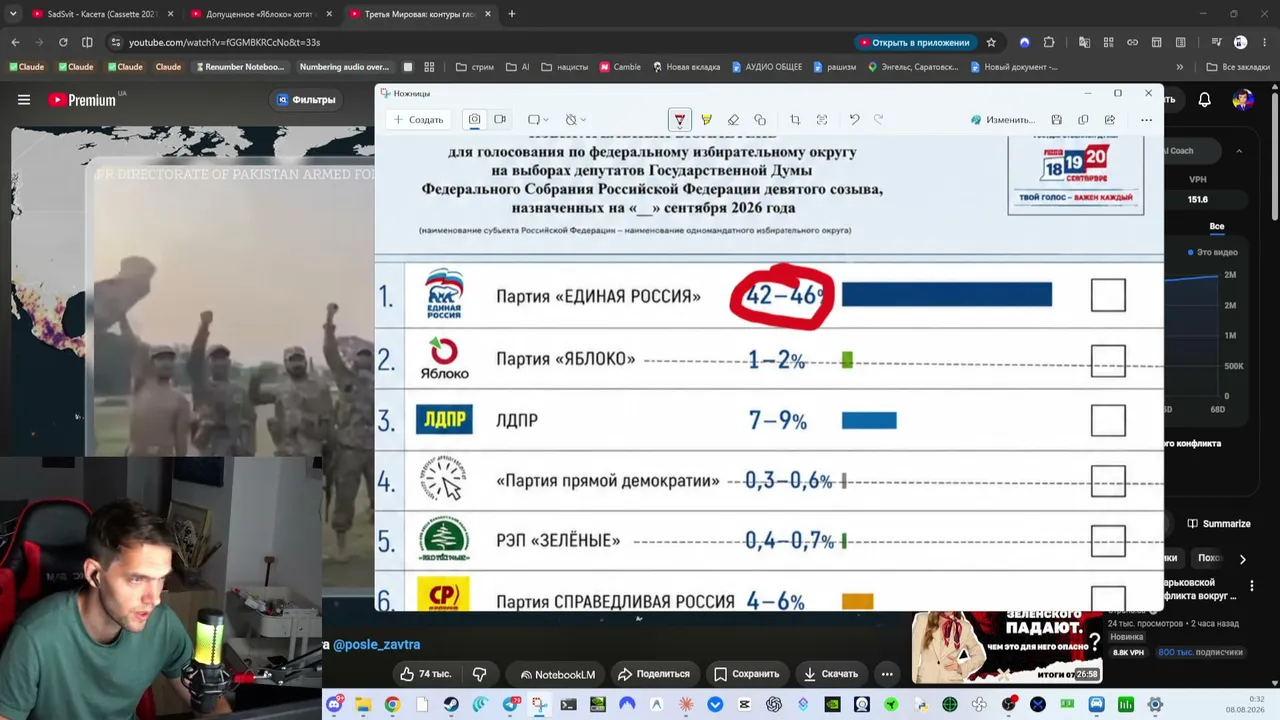Switch to SadSvit - Касета browser tab

(x=102, y=14)
